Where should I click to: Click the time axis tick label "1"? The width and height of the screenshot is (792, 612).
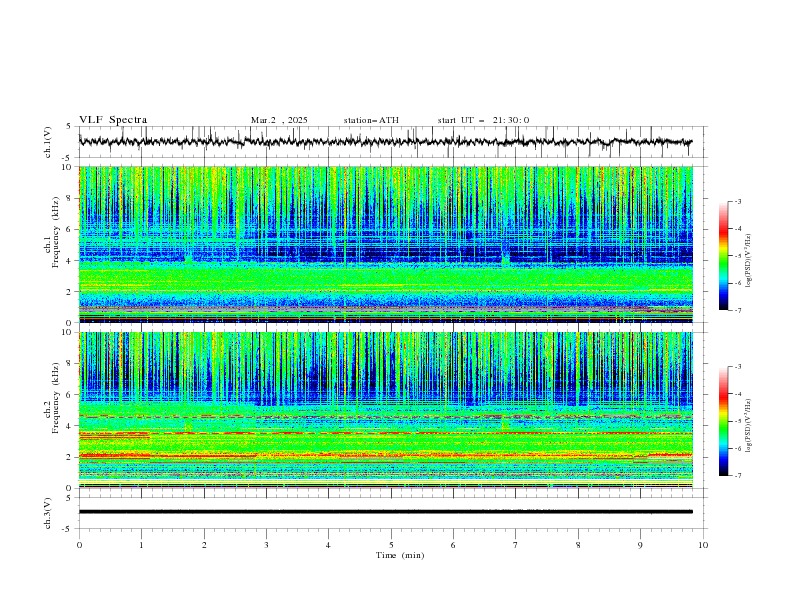[141, 545]
